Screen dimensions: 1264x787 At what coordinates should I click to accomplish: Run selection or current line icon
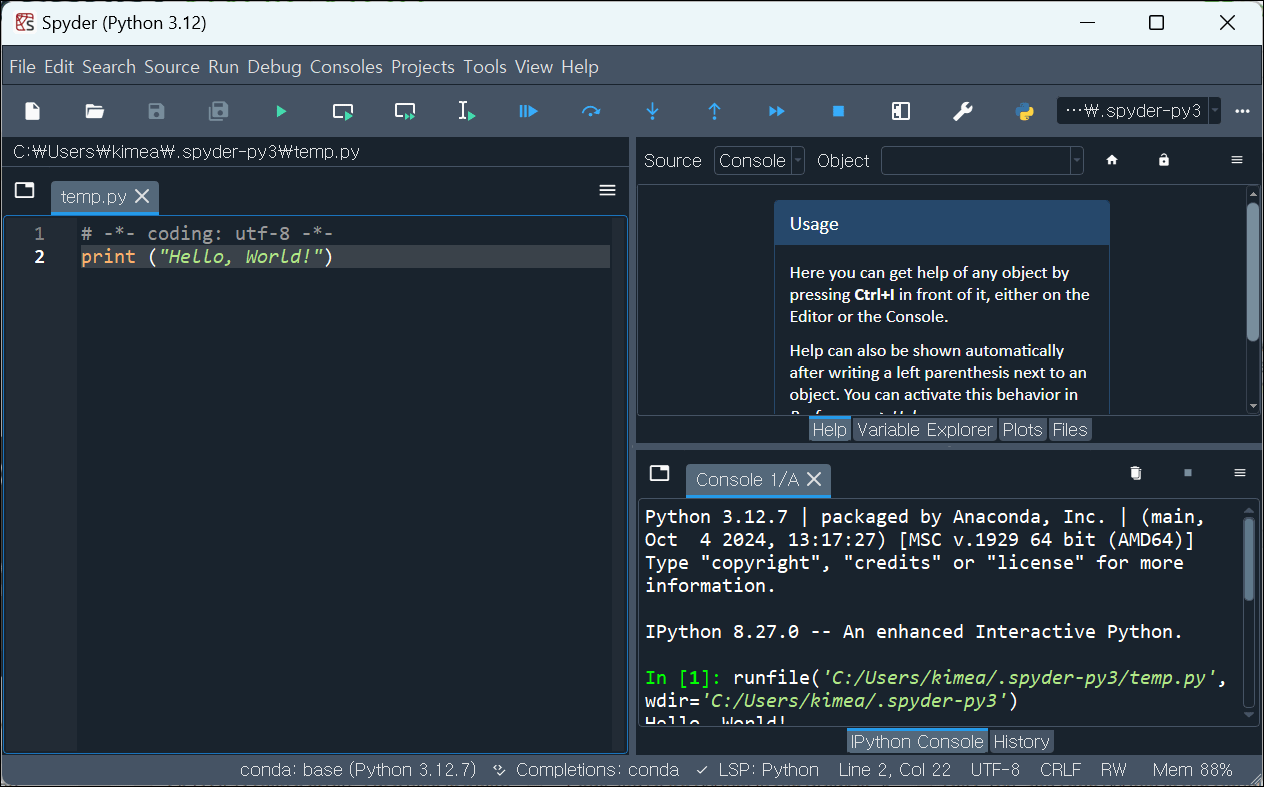coord(467,111)
